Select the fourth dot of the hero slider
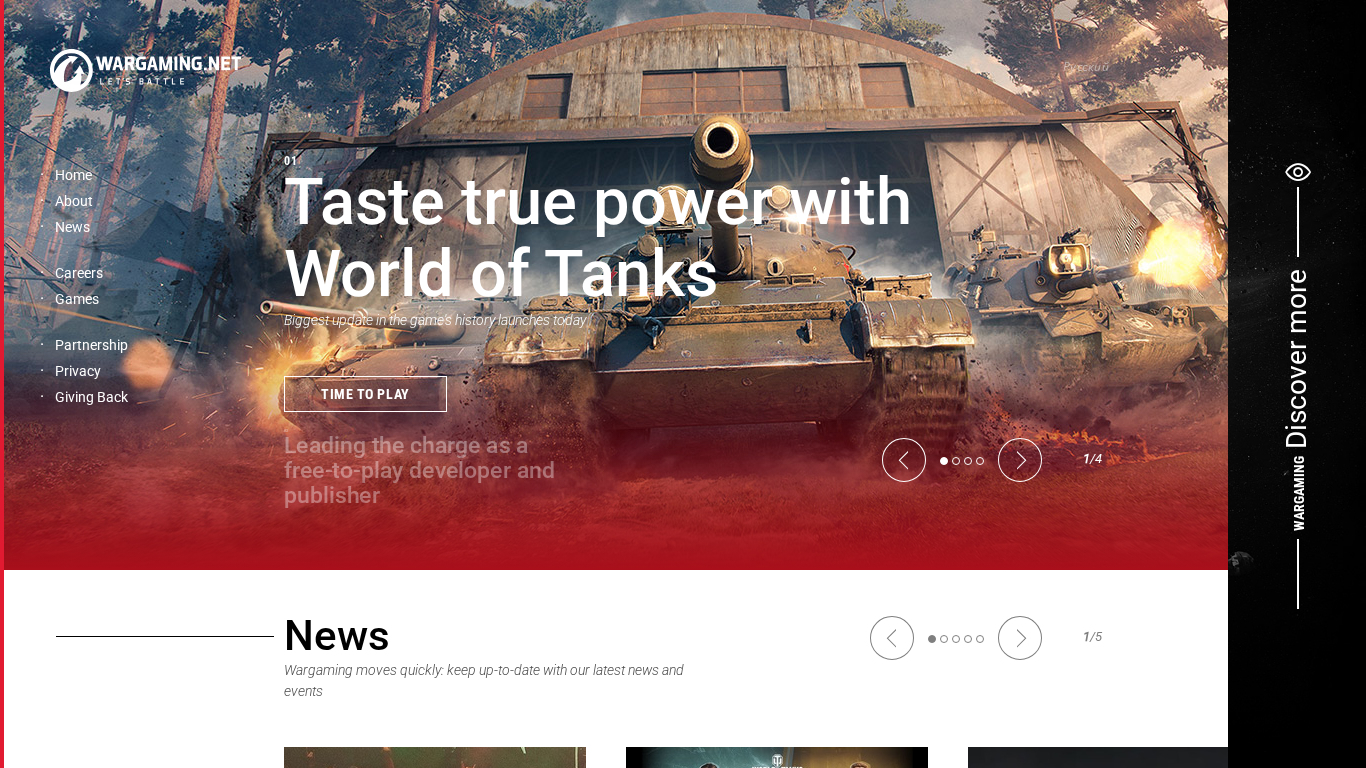 pos(980,461)
